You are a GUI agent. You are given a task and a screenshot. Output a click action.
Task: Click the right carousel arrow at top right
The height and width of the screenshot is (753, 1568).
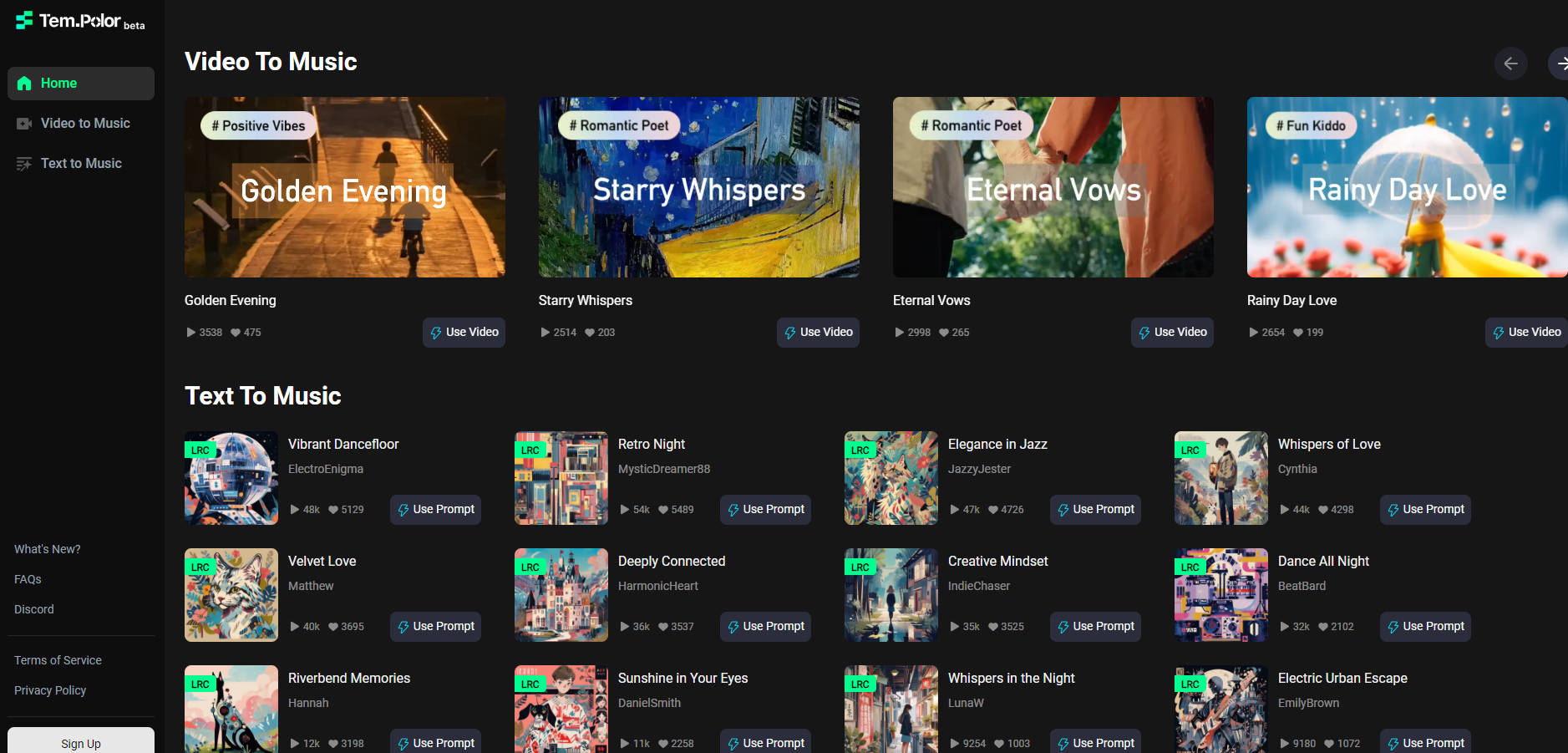tap(1560, 64)
